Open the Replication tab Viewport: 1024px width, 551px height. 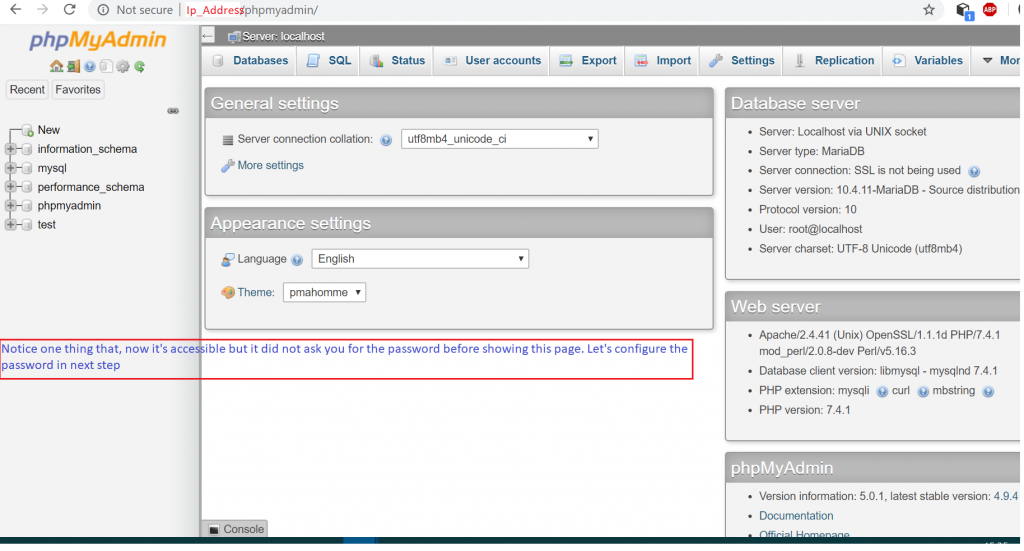833,61
